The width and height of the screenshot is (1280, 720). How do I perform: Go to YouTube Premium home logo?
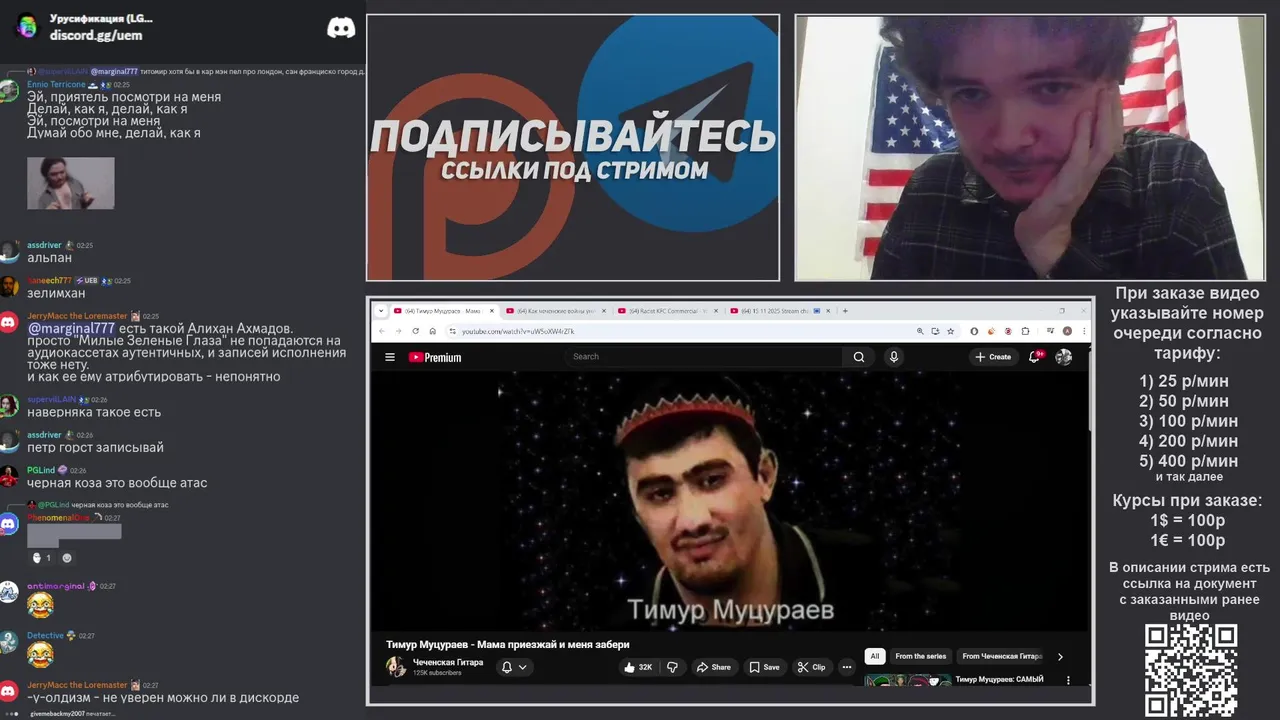[435, 357]
